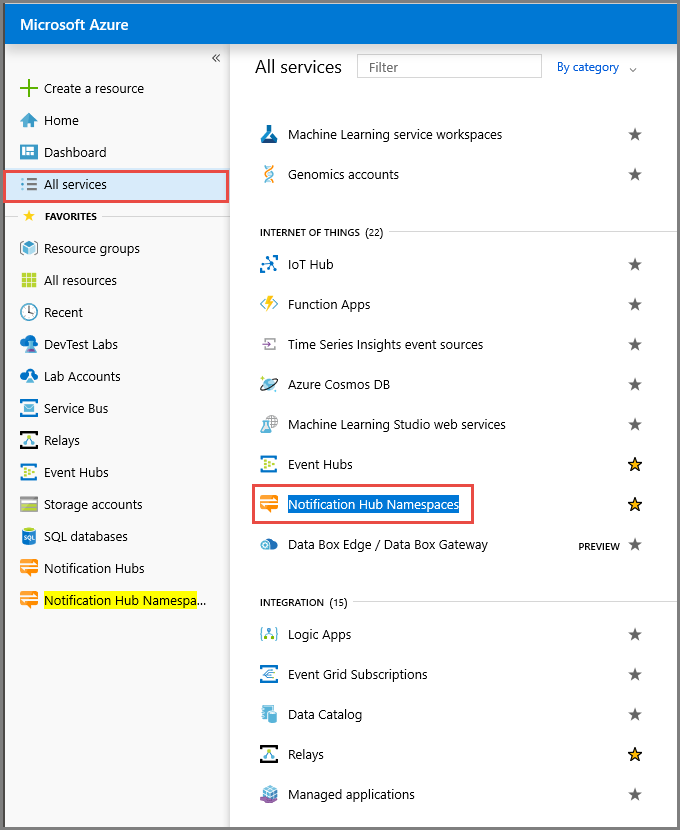Click the Resource groups cube icon
This screenshot has width=680, height=830.
29,248
